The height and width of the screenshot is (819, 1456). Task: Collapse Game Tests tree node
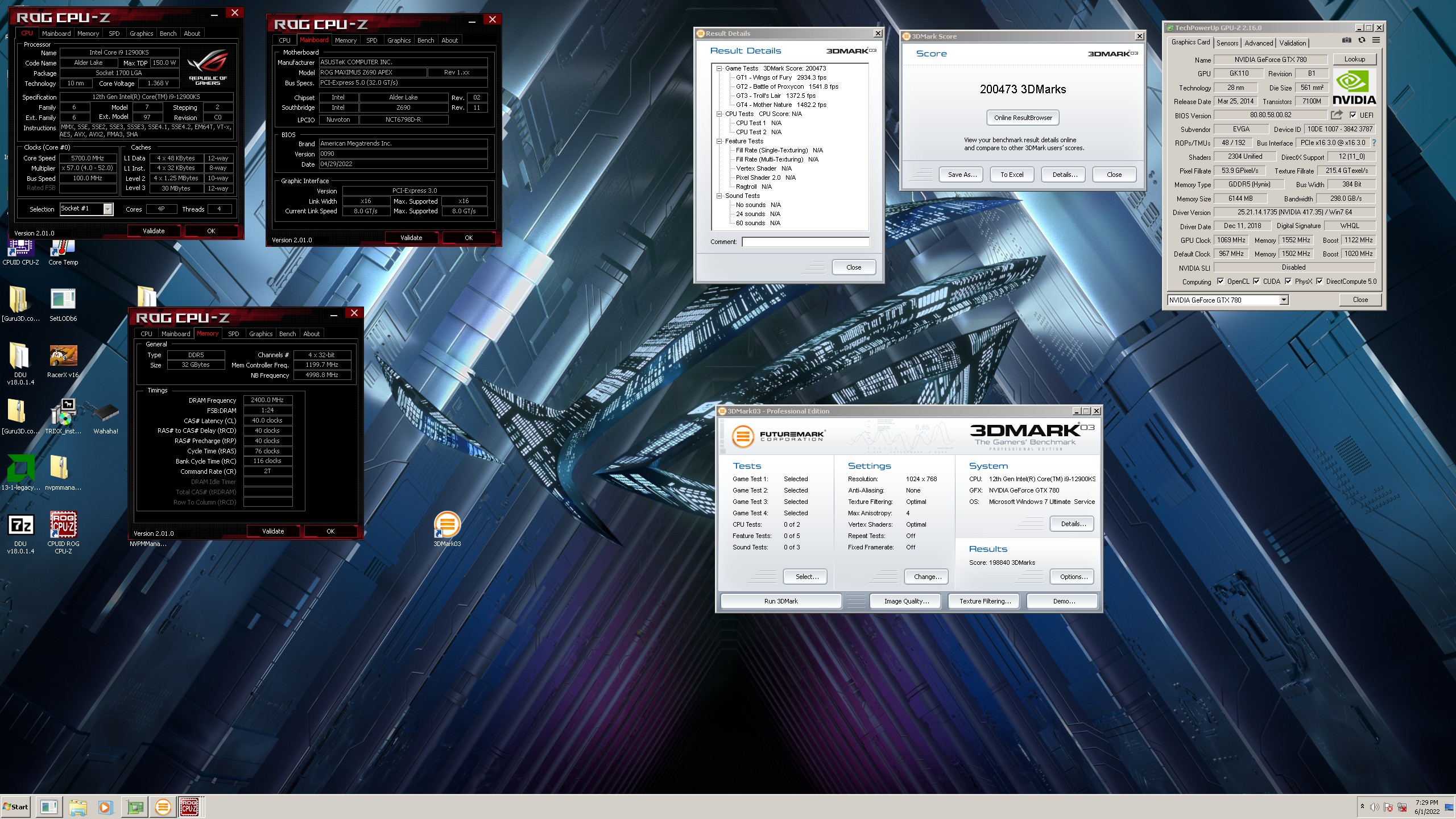719,68
